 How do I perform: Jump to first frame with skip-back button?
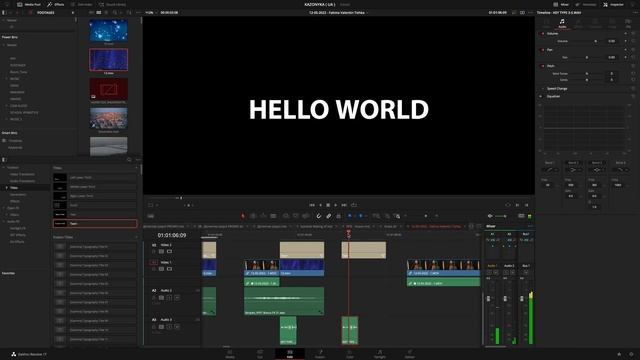pyautogui.click(x=312, y=205)
